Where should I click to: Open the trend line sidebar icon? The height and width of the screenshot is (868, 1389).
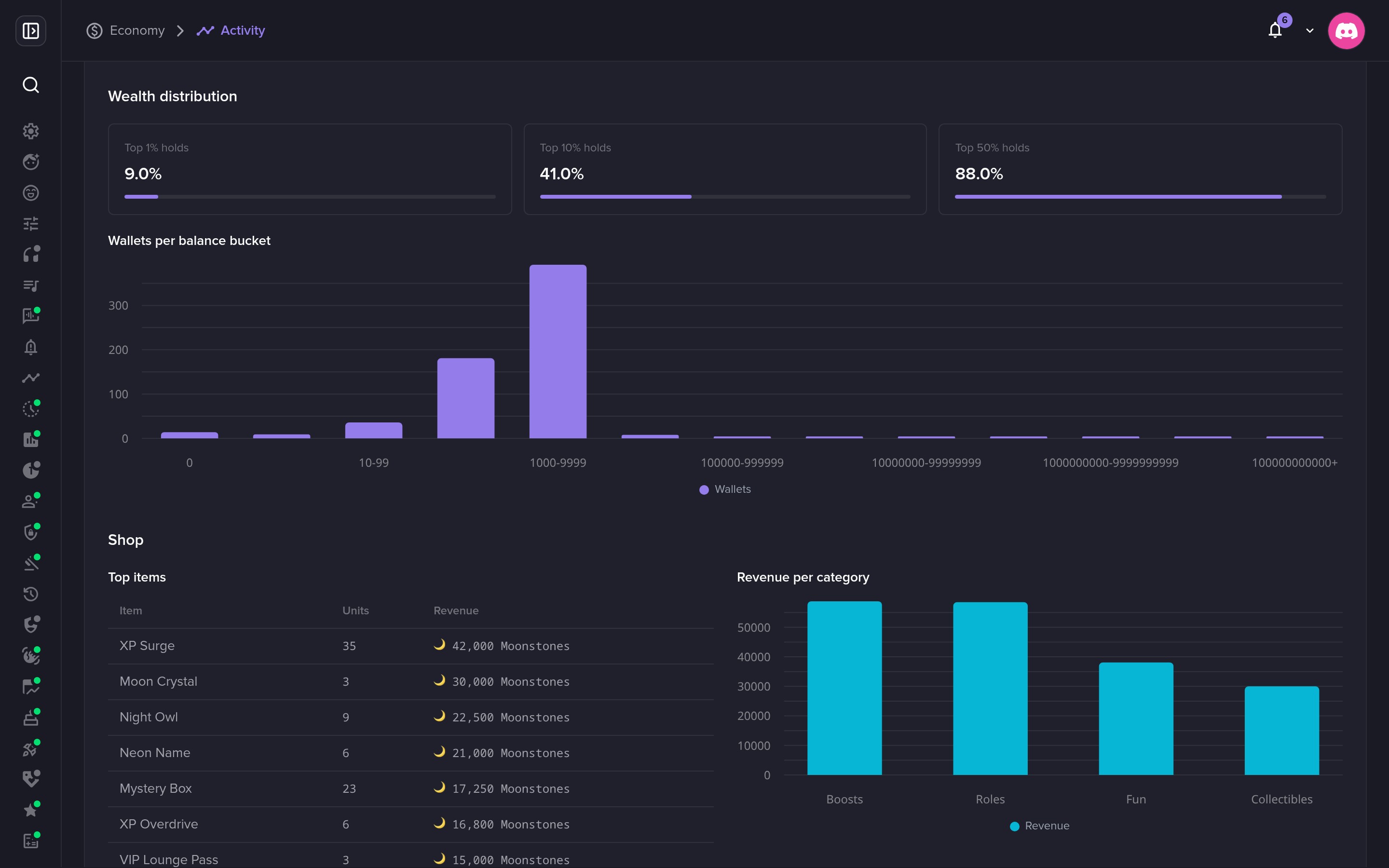[x=30, y=378]
